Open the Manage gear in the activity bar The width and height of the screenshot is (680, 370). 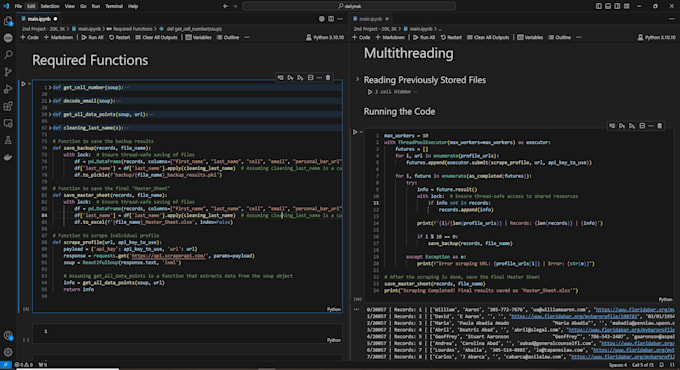tap(8, 352)
